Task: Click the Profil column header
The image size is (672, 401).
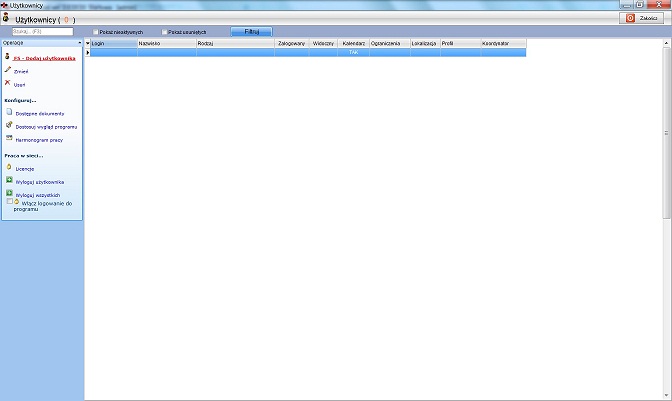Action: click(x=461, y=43)
